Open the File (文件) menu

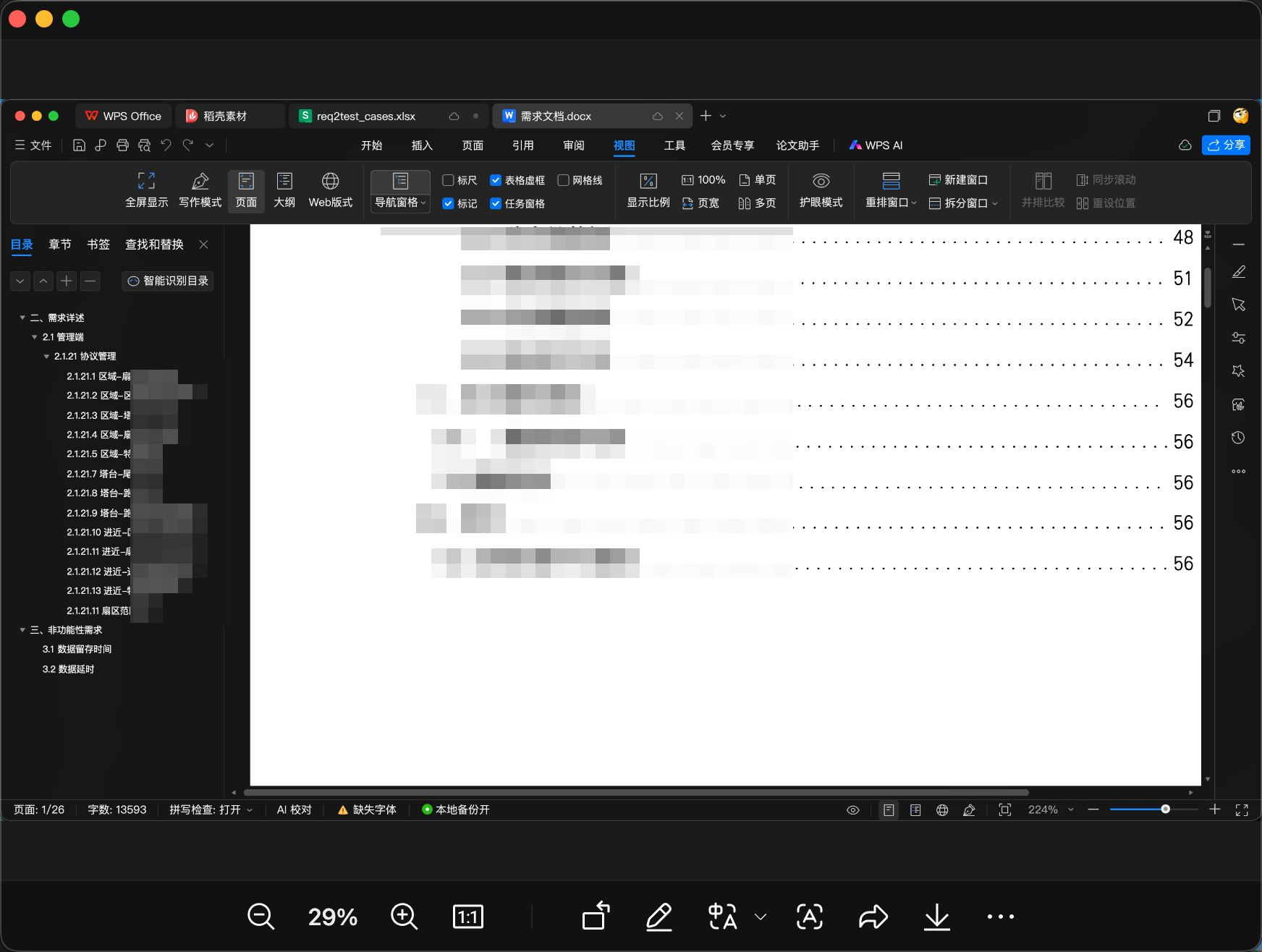33,145
